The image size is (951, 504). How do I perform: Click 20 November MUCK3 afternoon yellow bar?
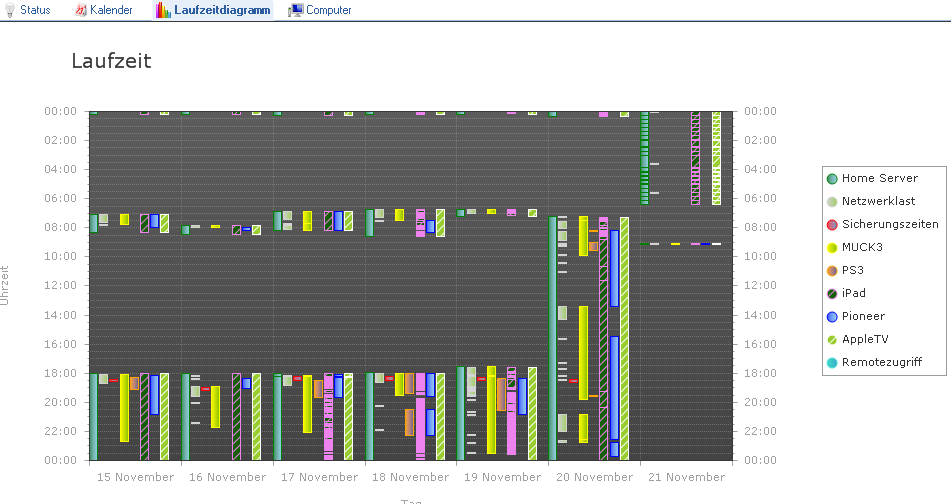pyautogui.click(x=583, y=353)
